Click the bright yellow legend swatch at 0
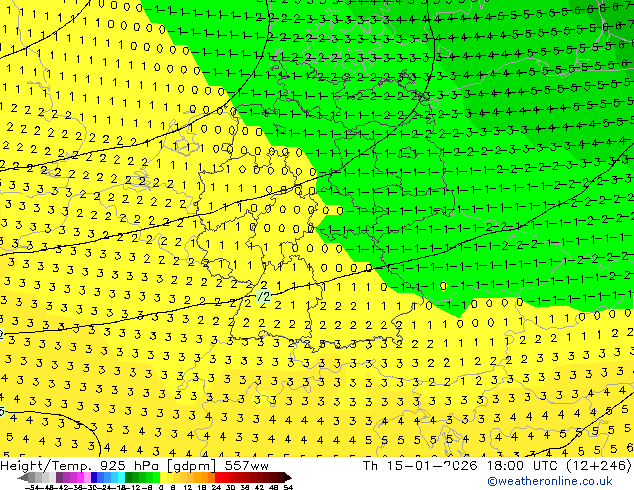The image size is (634, 490). pyautogui.click(x=163, y=477)
